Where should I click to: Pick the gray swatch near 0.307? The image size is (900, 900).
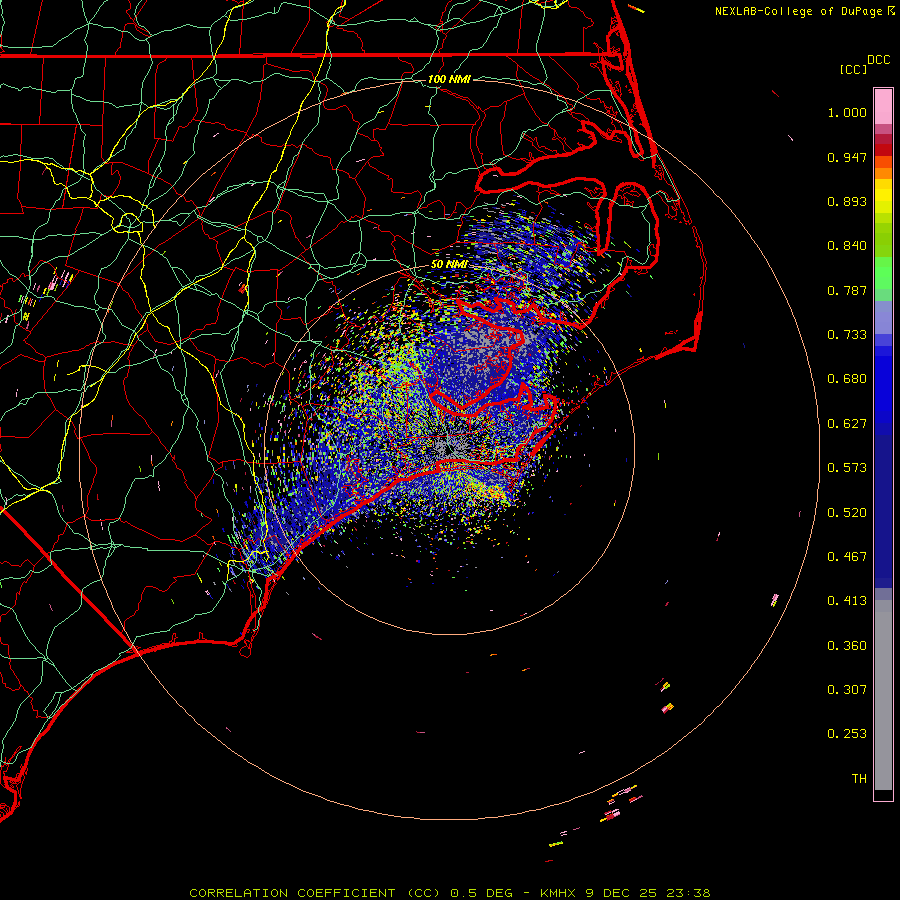click(x=883, y=695)
